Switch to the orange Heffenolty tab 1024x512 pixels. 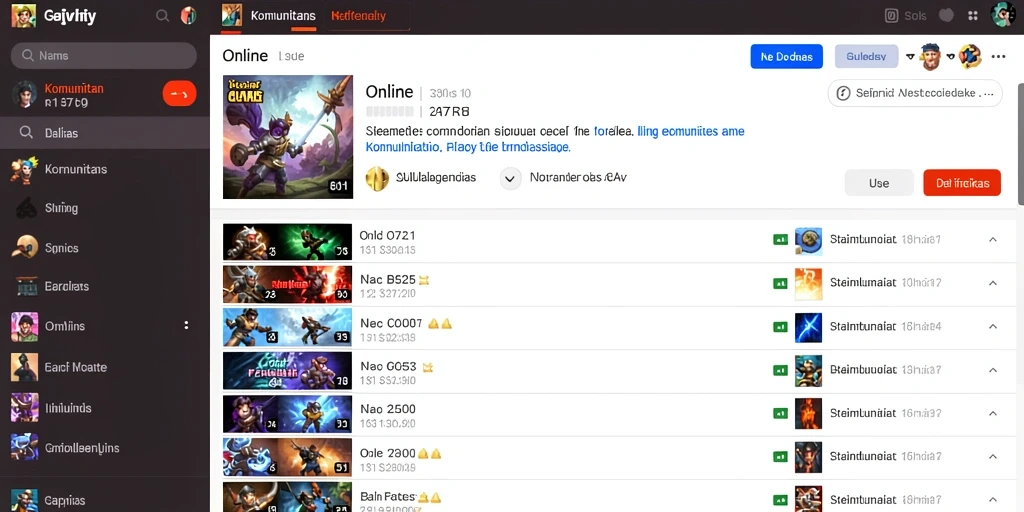pos(358,16)
